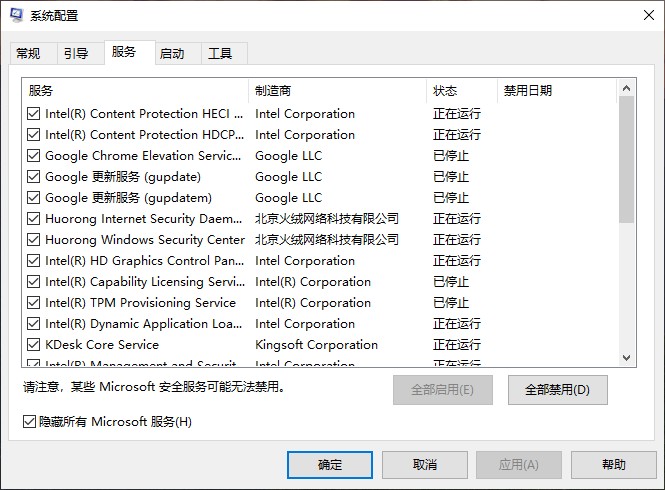The height and width of the screenshot is (490, 665).
Task: Uncheck Google 更新服务 (gupdatem) checkbox
Action: click(34, 198)
